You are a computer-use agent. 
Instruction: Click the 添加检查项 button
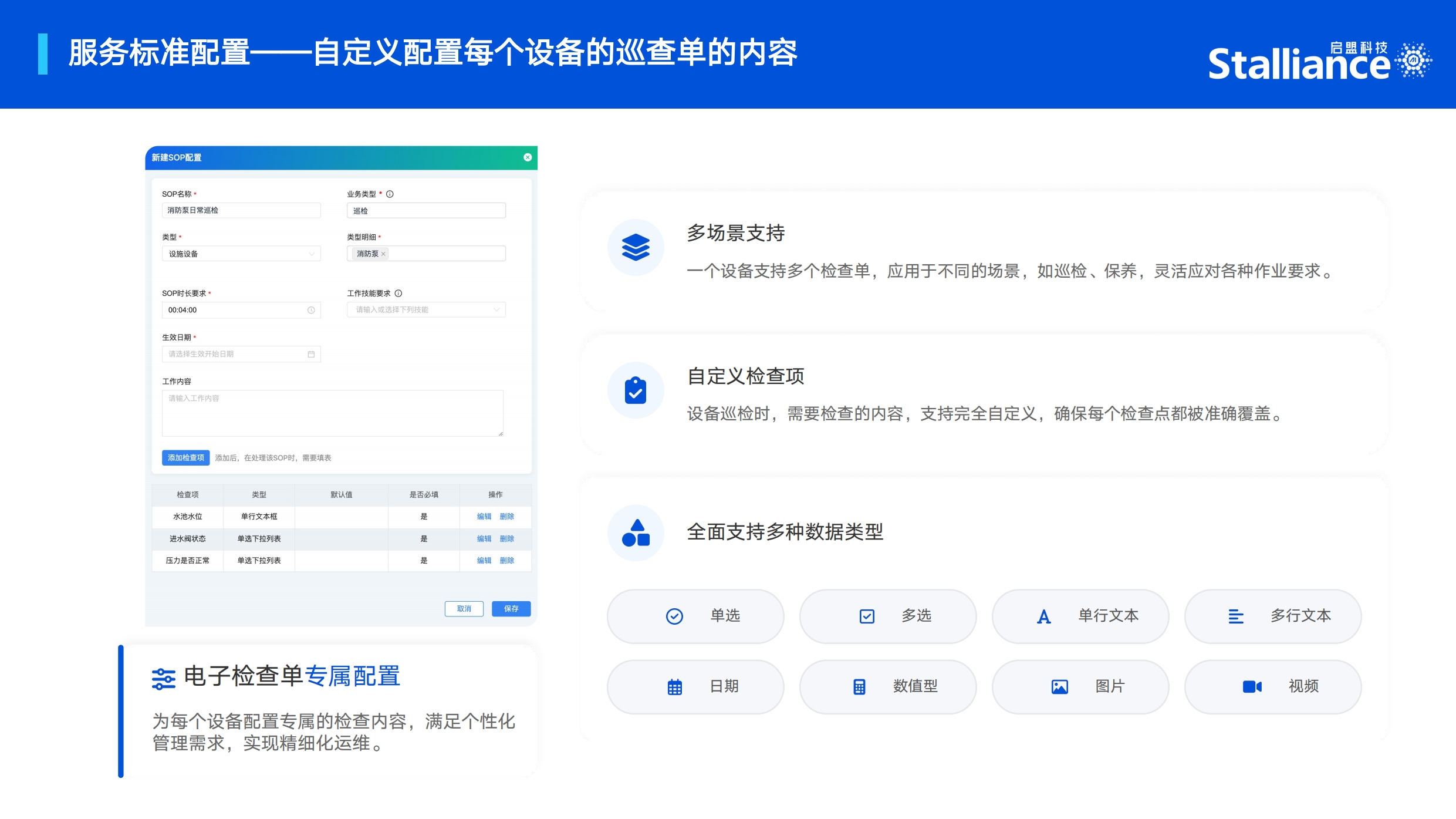coord(185,457)
